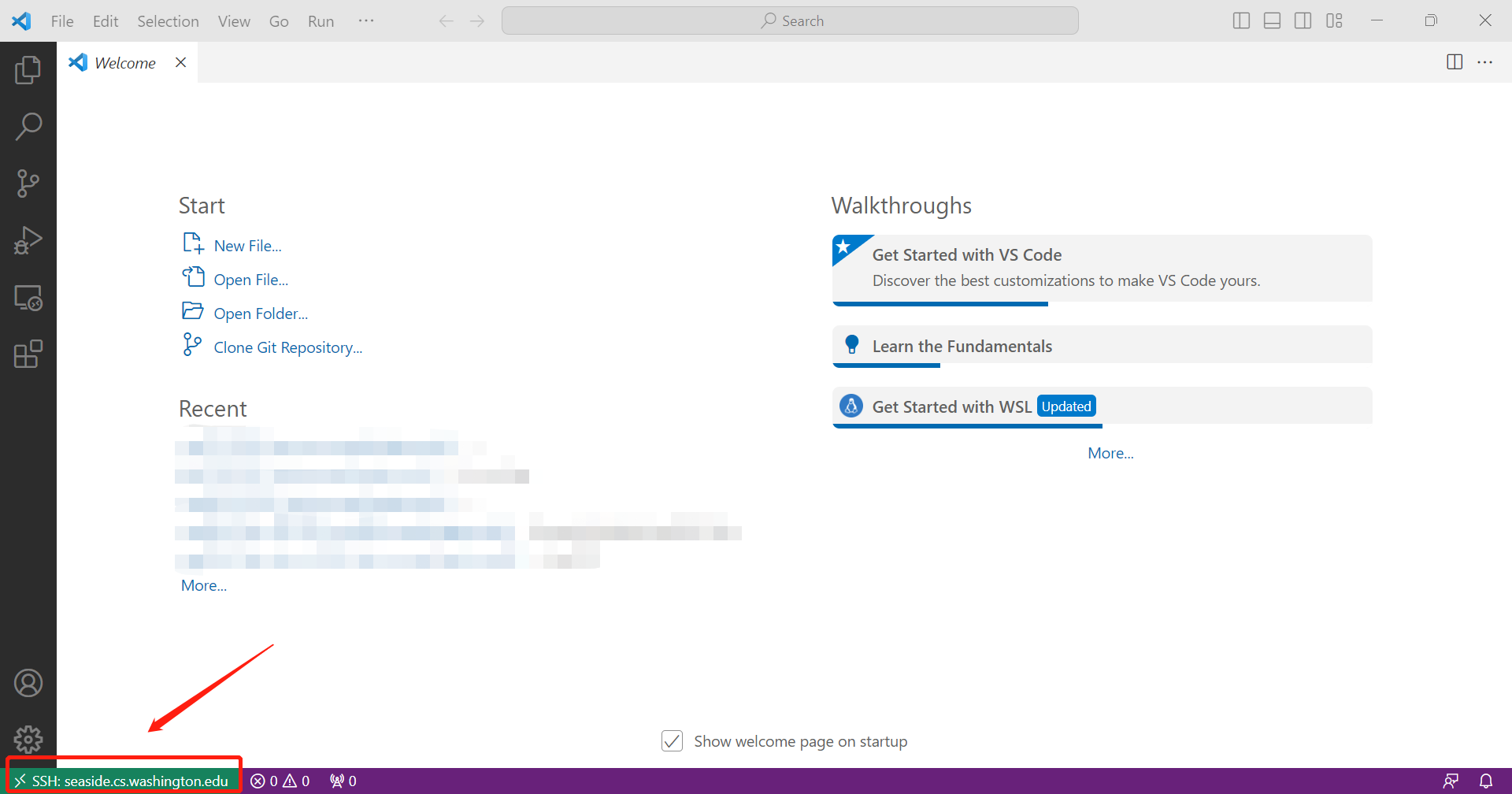Open the Accounts menu icon
1512x794 pixels.
[x=28, y=683]
